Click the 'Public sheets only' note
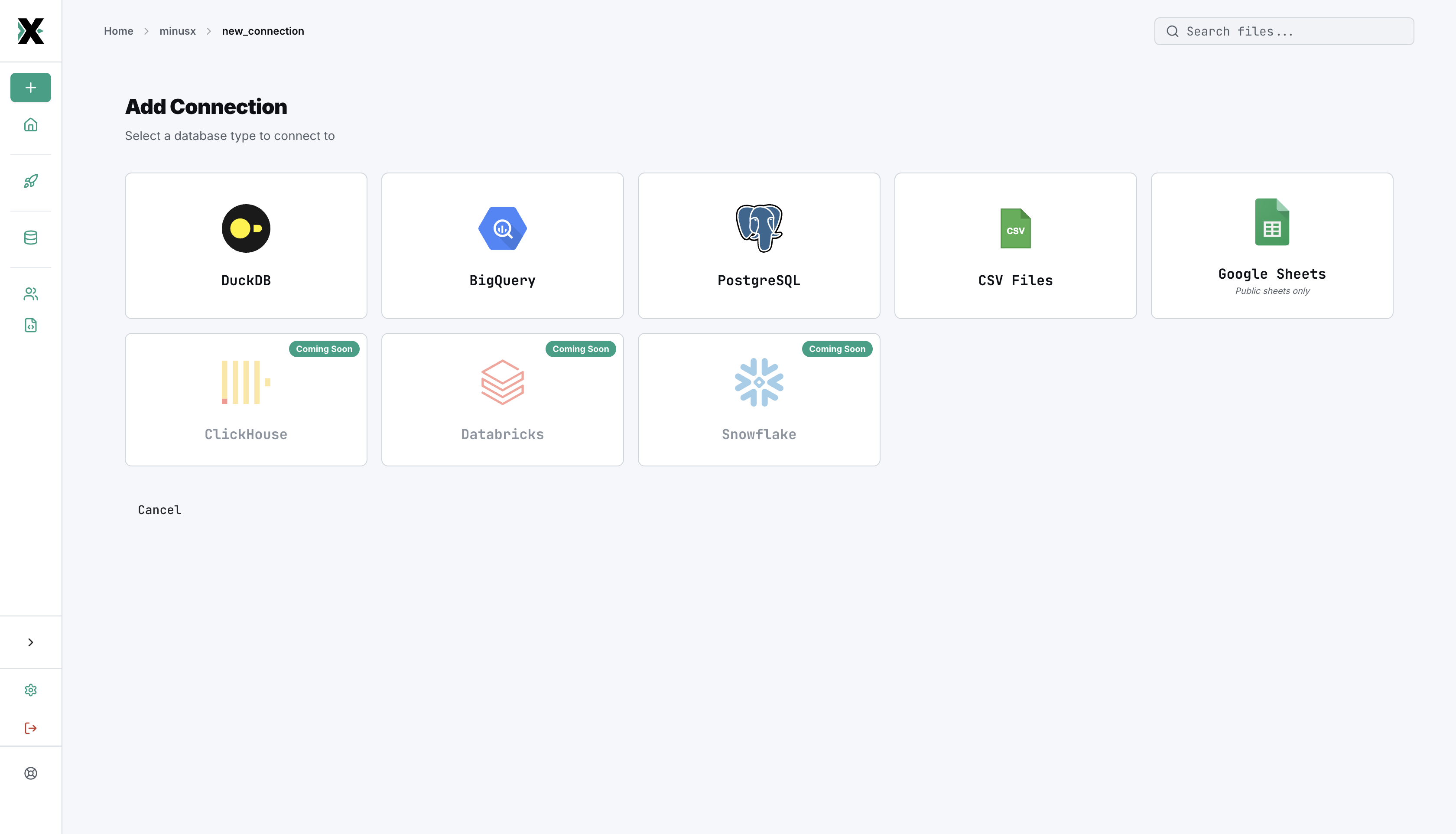Image resolution: width=1456 pixels, height=834 pixels. (1272, 291)
